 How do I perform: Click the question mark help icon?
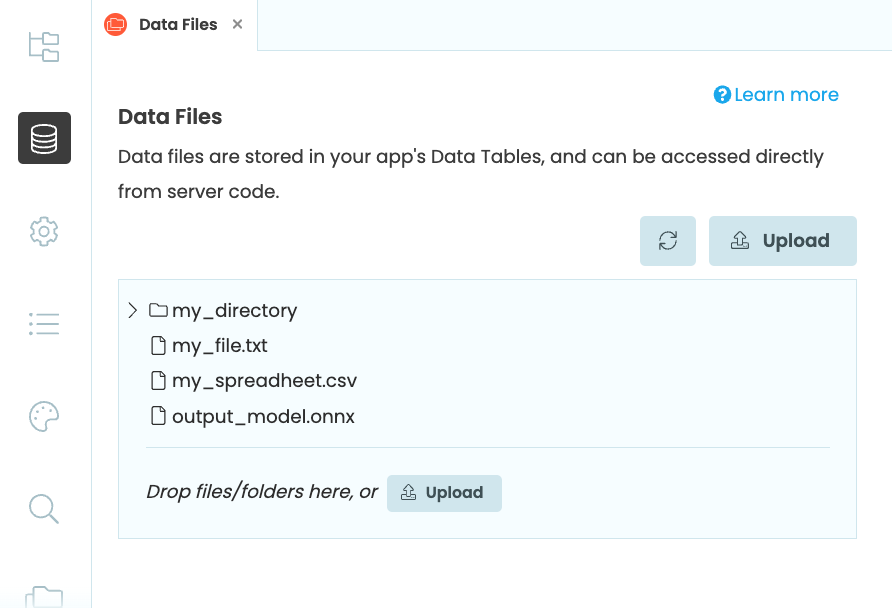(722, 95)
